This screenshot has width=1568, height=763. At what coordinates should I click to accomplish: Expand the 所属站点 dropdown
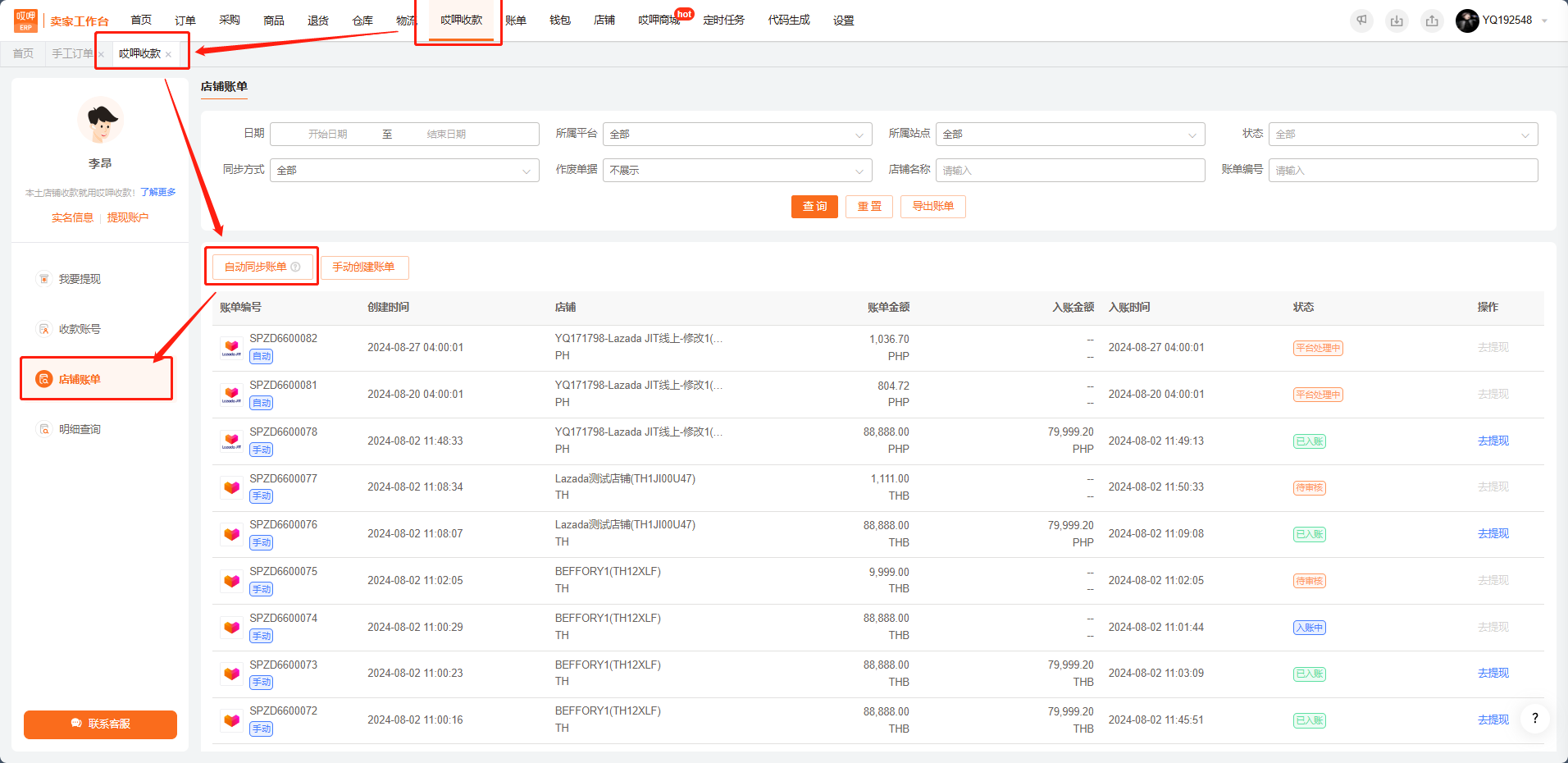click(x=1070, y=134)
